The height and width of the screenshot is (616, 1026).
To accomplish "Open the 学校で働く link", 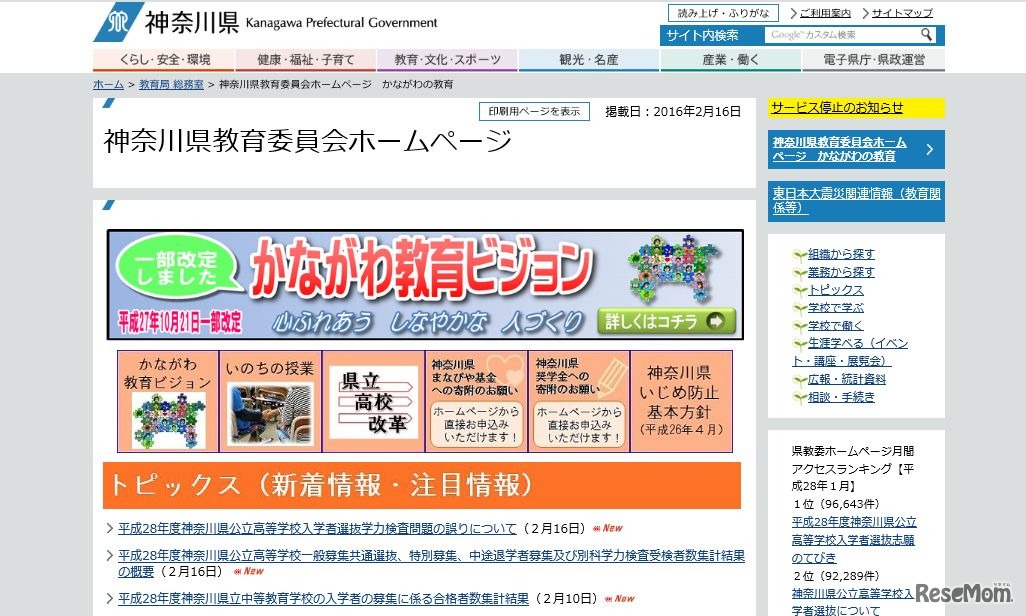I will click(836, 325).
